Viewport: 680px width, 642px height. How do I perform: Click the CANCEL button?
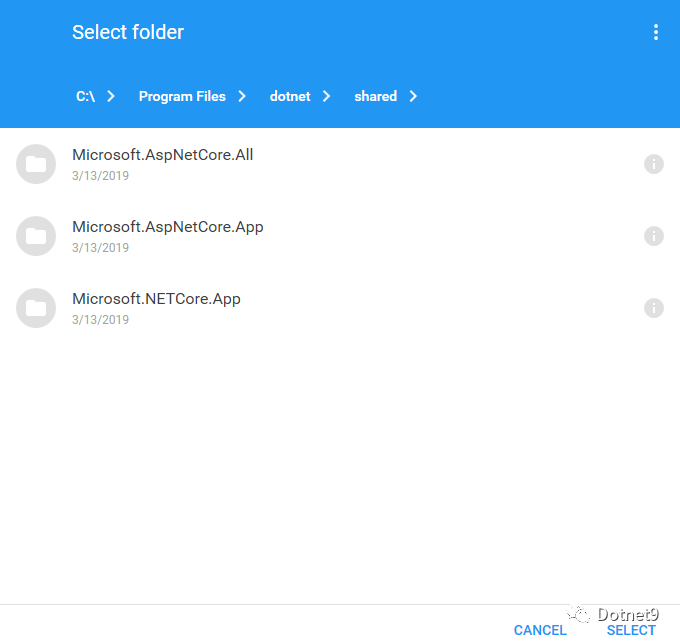[x=540, y=630]
